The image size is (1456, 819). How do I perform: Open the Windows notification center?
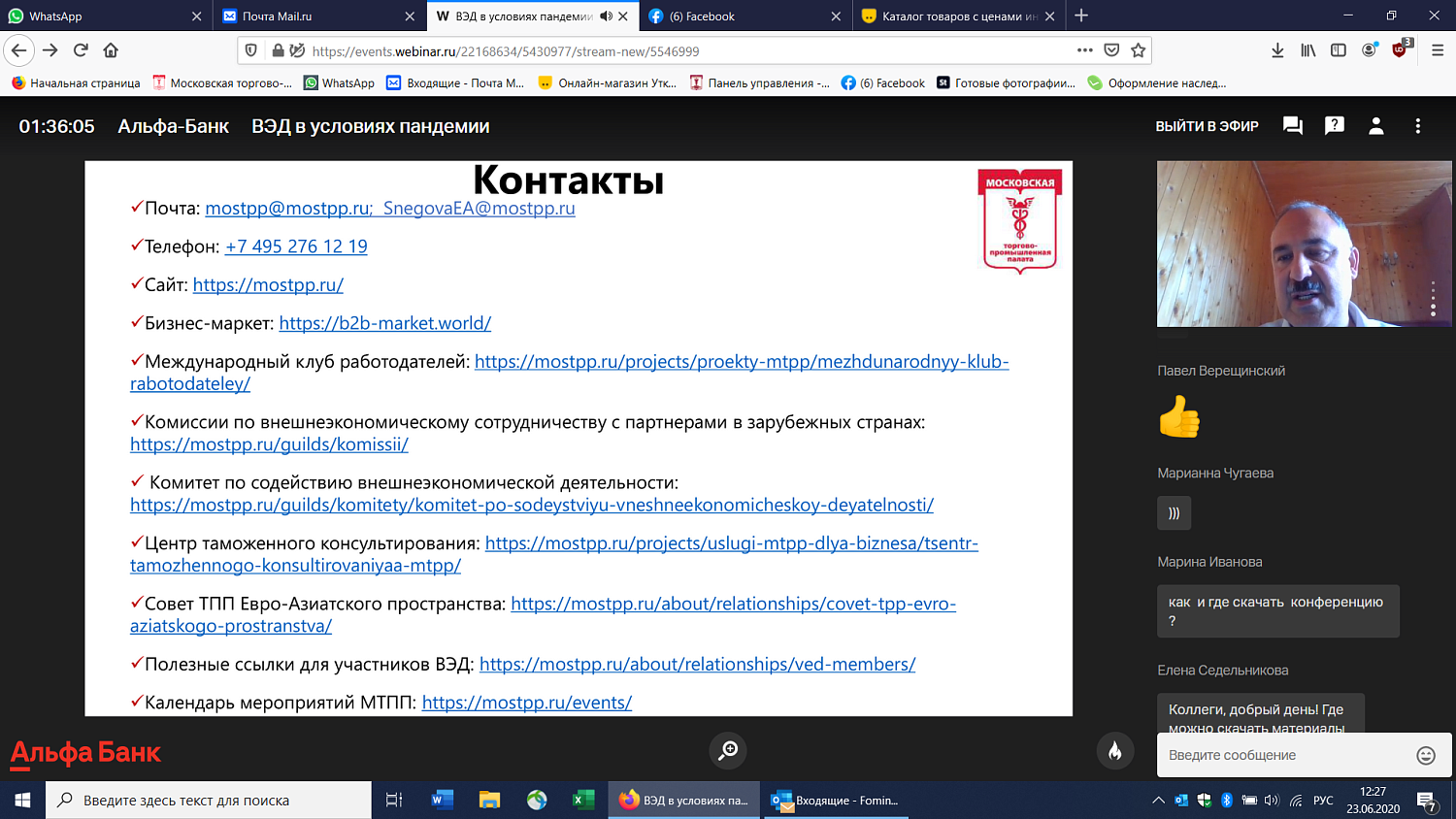pos(1427,802)
